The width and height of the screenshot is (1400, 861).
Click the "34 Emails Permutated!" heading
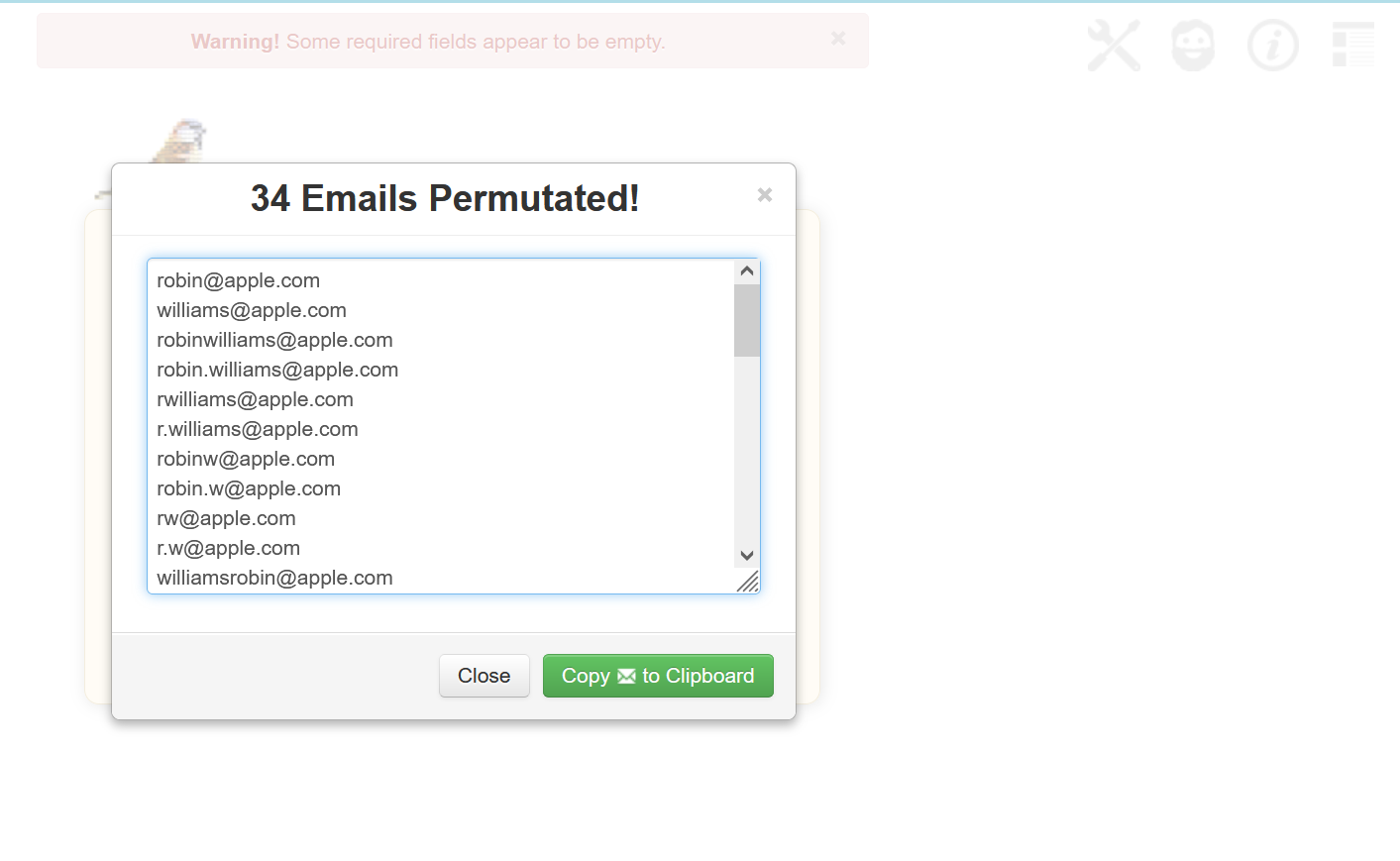445,198
